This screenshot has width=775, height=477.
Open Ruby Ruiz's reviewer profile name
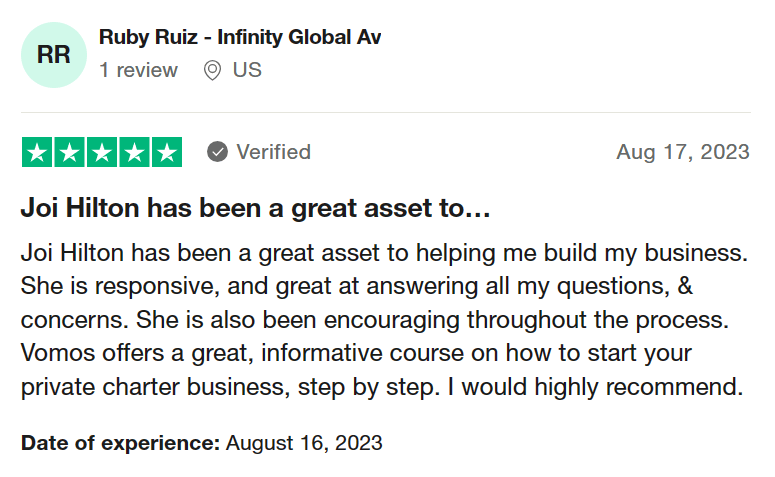point(240,37)
